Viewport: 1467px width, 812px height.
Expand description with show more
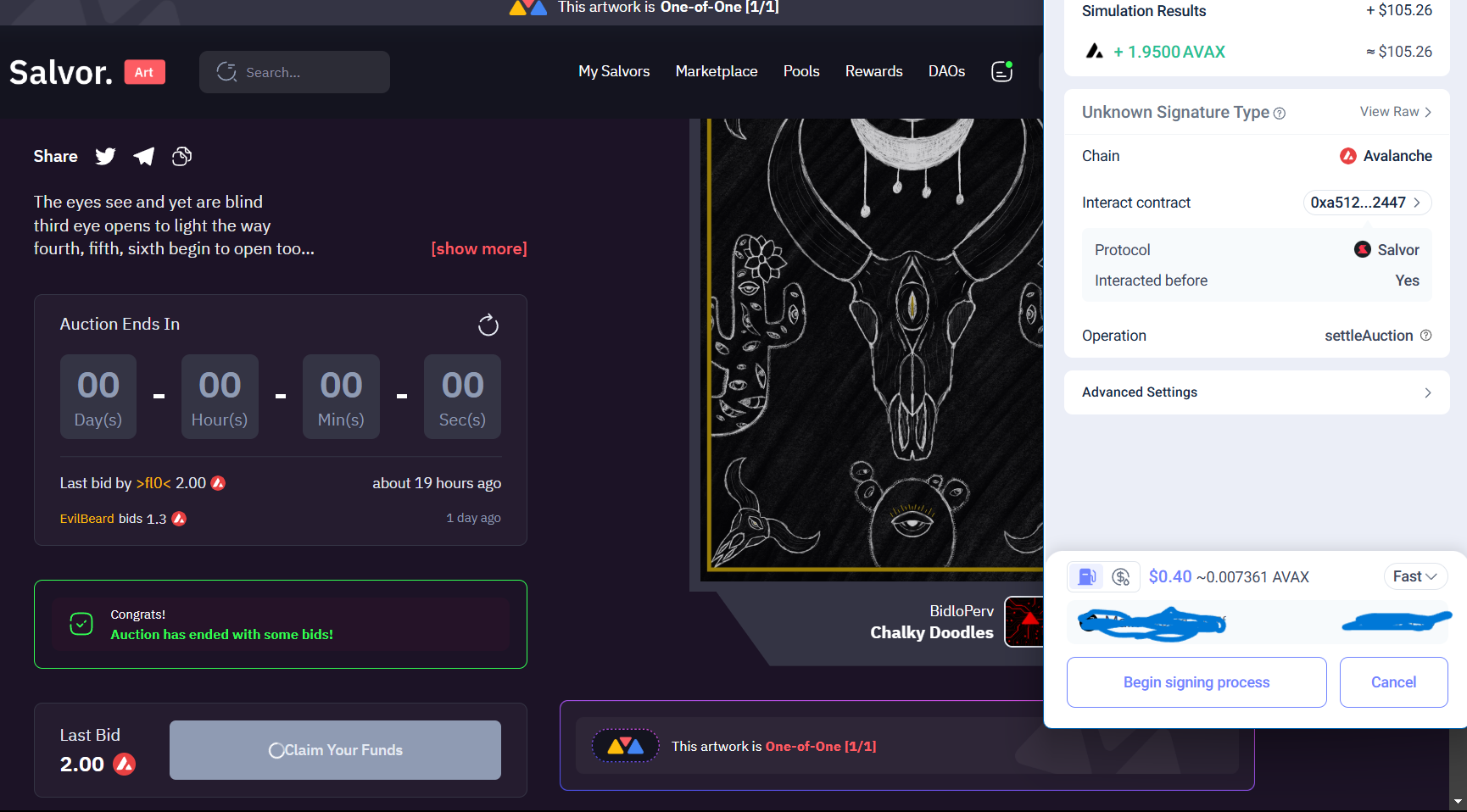(478, 249)
